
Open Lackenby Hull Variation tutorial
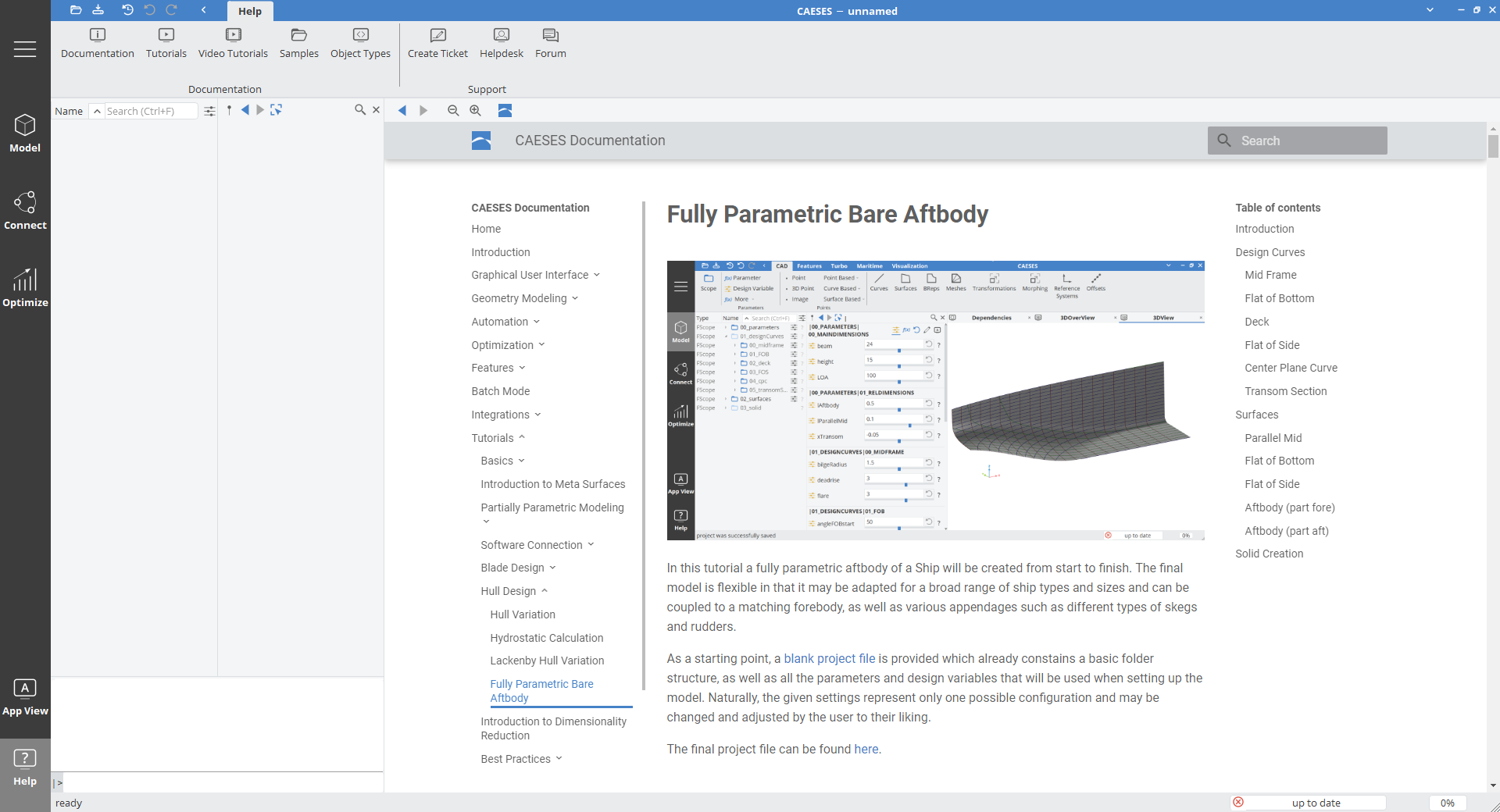(x=547, y=661)
